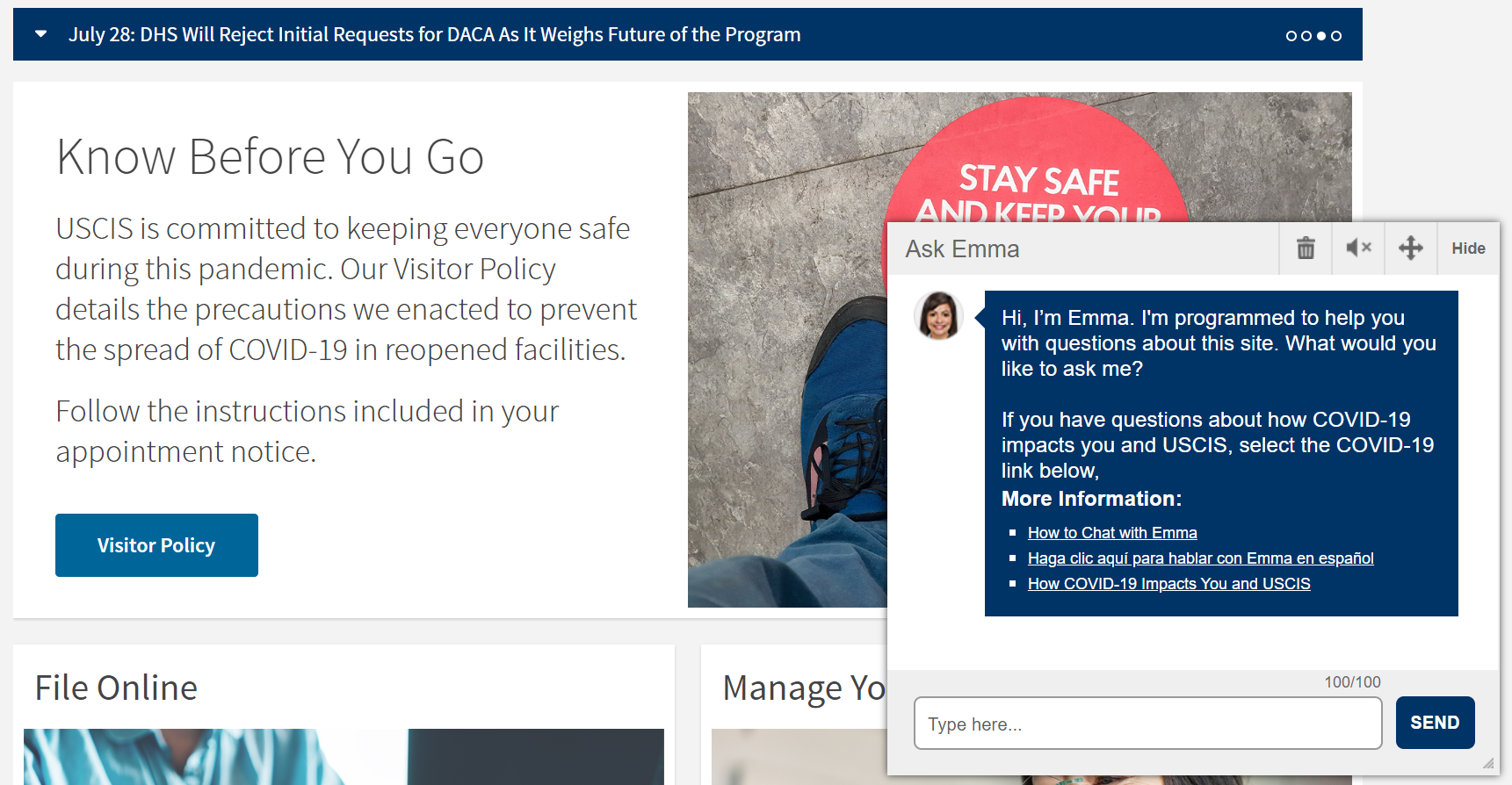The height and width of the screenshot is (785, 1512).
Task: Select the first alert carousel dot
Action: [1291, 36]
